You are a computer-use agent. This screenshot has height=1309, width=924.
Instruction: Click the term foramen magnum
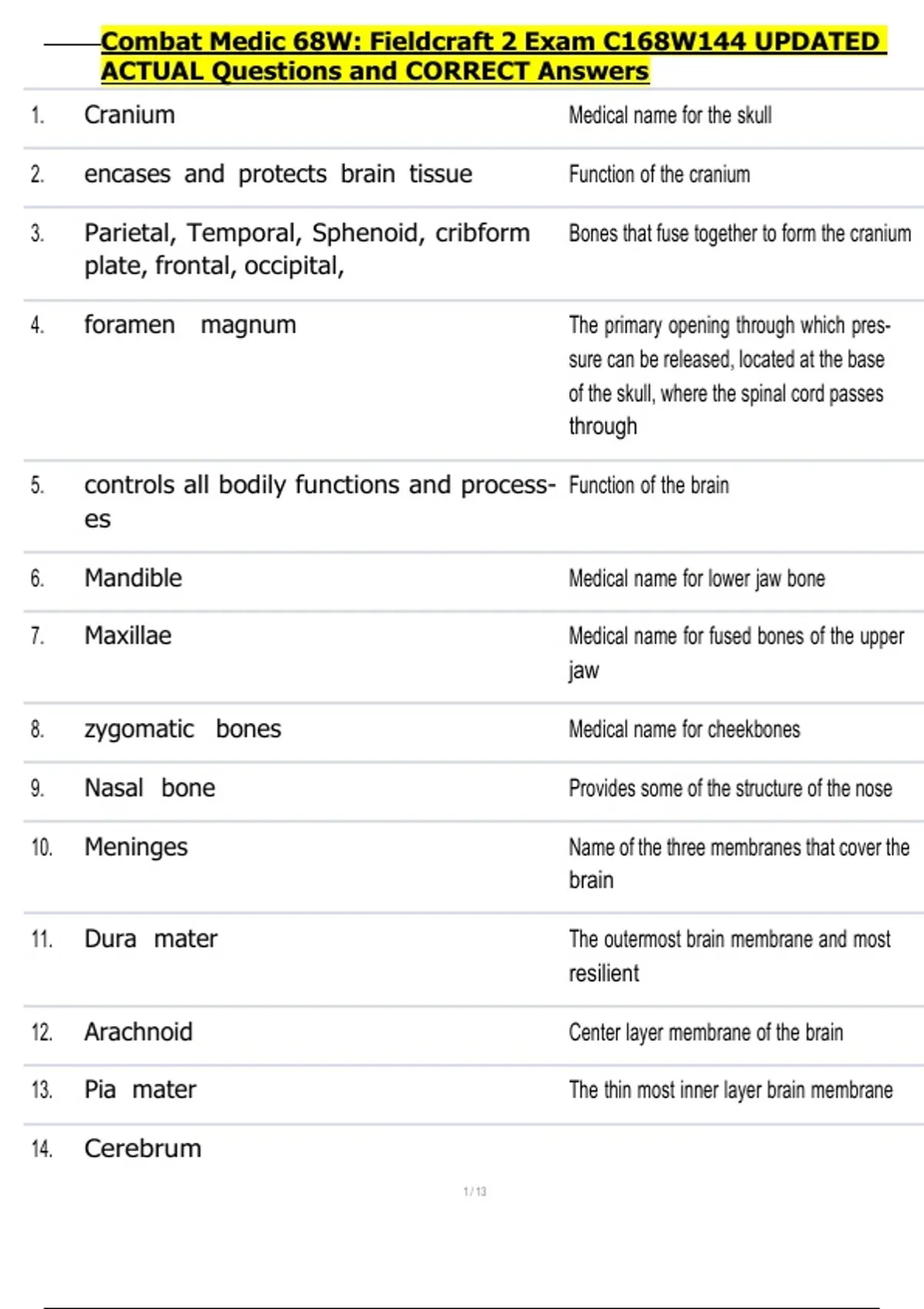pos(189,325)
